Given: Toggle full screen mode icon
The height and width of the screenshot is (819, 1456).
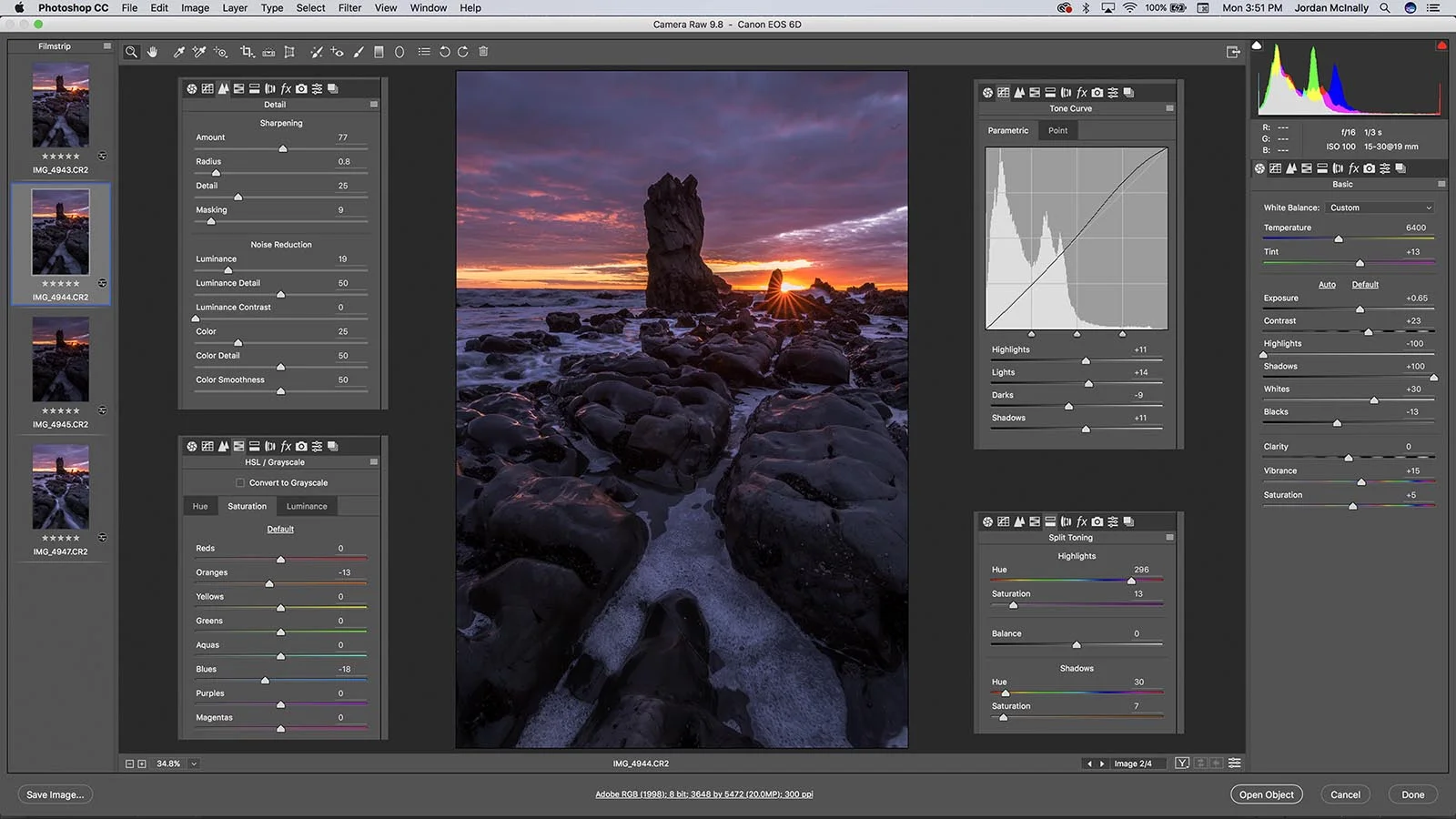Looking at the screenshot, I should 1233,52.
